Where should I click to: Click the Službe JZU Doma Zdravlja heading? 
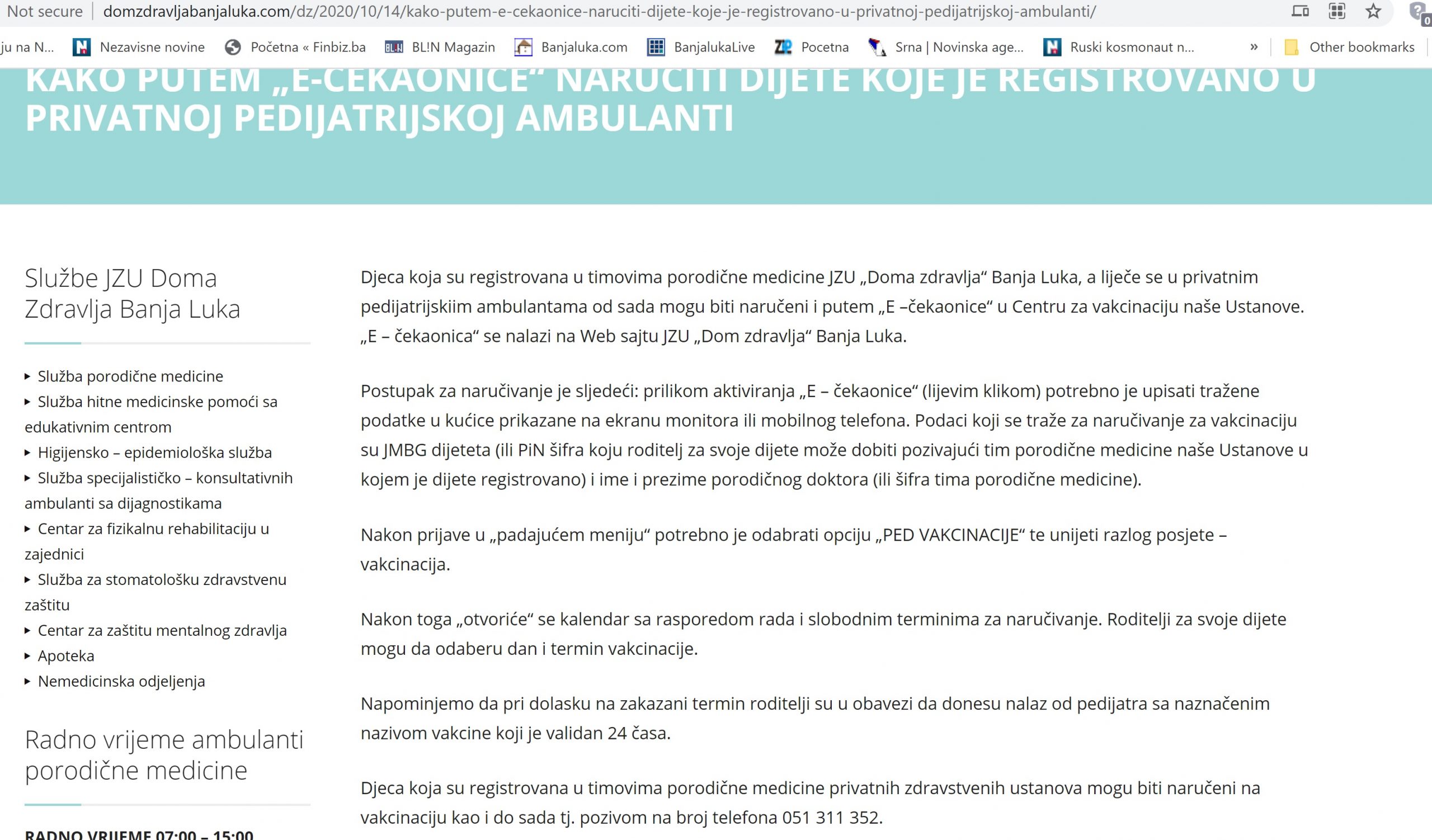(133, 294)
